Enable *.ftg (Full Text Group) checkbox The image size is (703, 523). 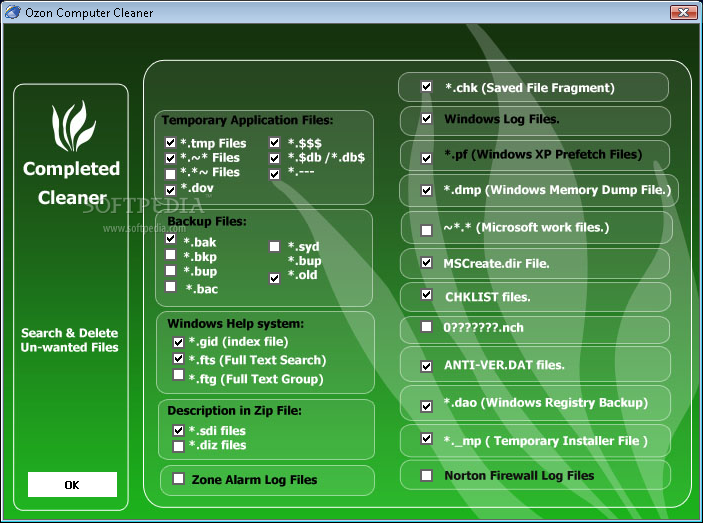178,374
